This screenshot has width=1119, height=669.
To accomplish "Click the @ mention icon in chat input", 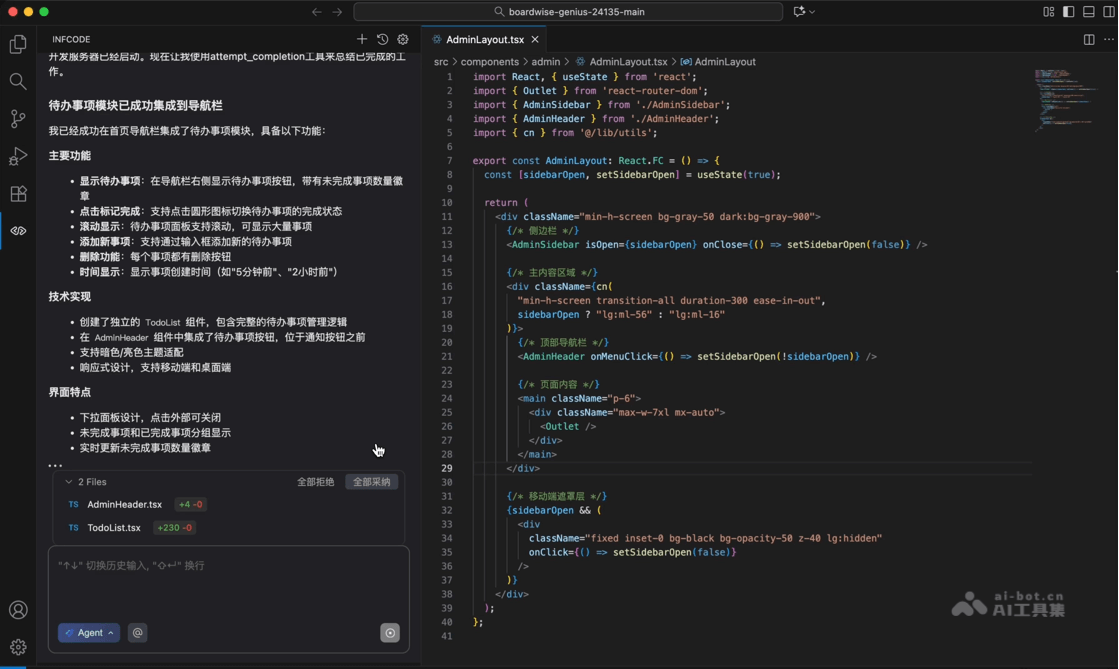I will coord(137,632).
